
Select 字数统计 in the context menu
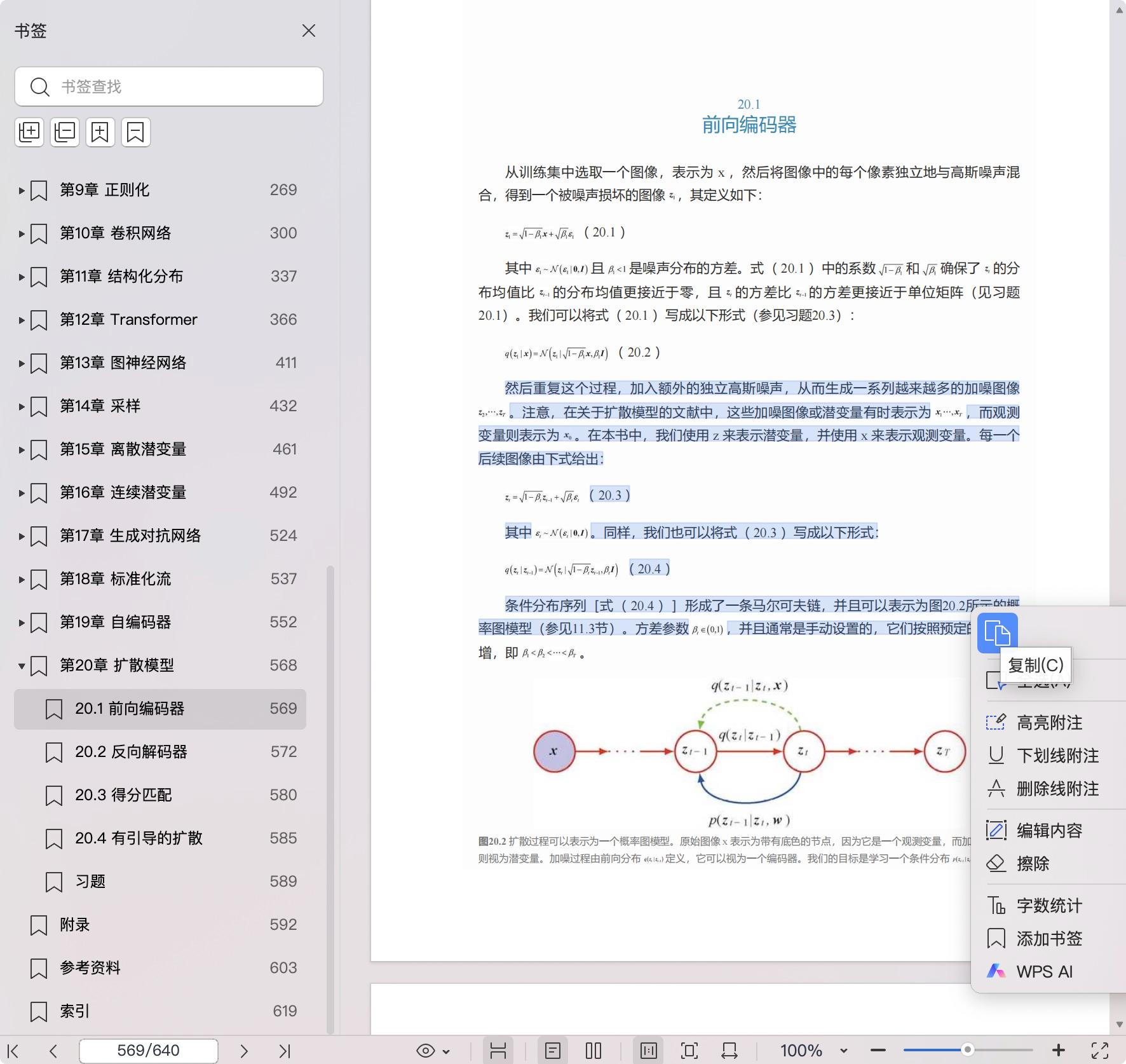pyautogui.click(x=1048, y=906)
